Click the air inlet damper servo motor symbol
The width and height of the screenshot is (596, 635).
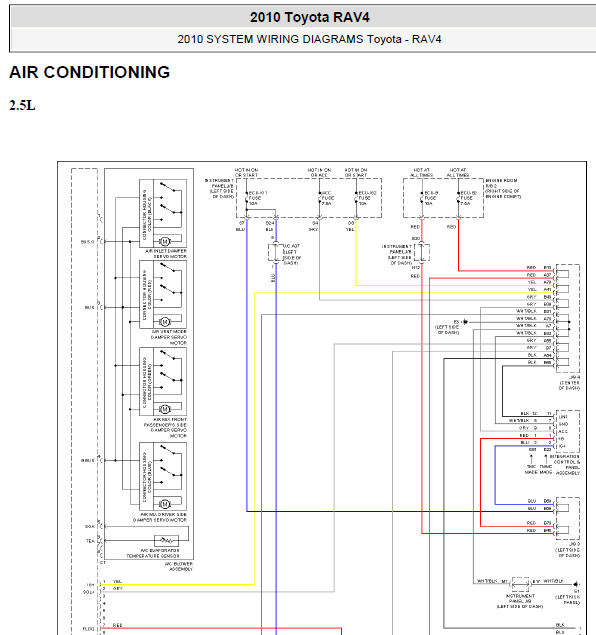[x=165, y=242]
